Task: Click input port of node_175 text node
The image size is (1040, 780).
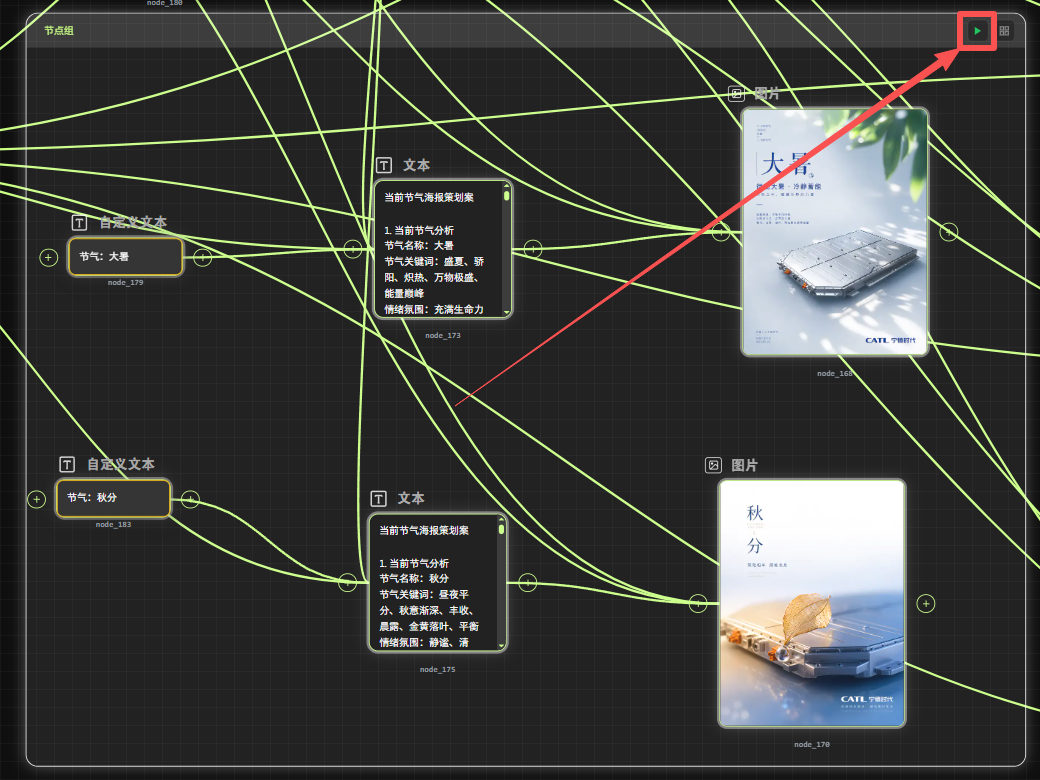Action: [x=347, y=583]
